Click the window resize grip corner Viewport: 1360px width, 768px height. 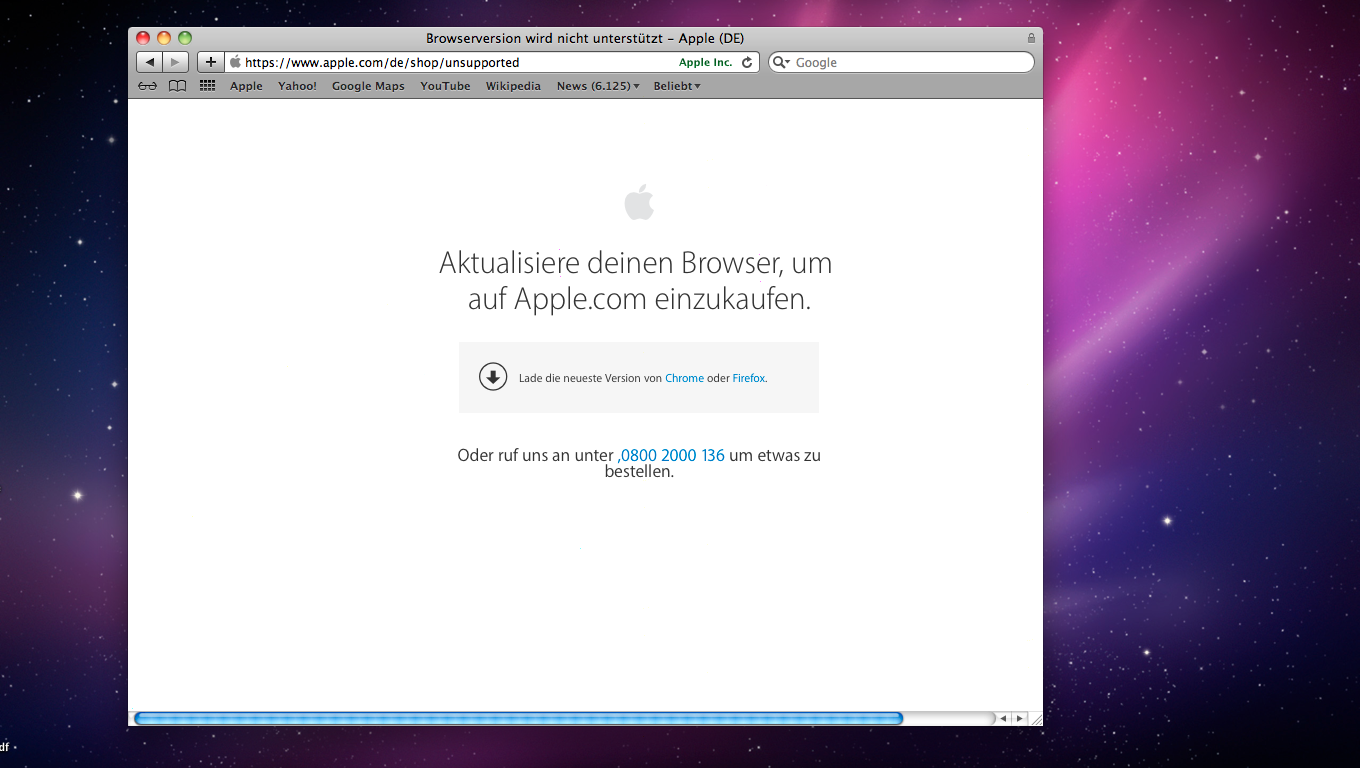pyautogui.click(x=1036, y=718)
